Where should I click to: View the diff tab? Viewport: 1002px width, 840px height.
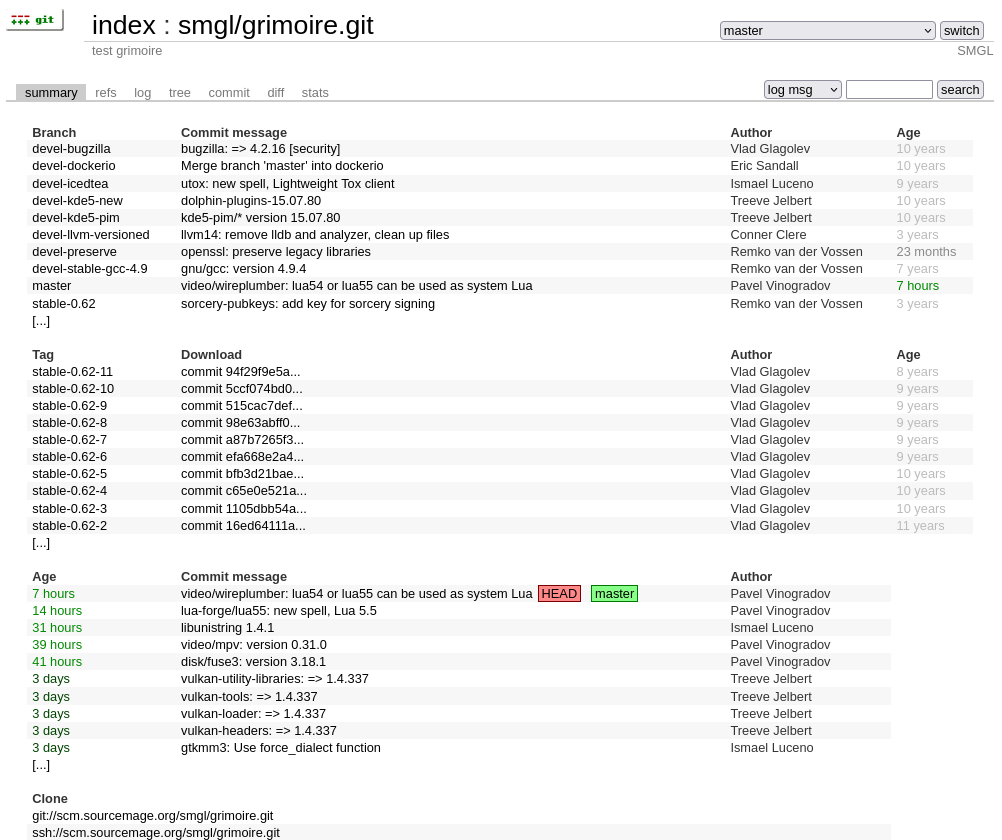[x=275, y=93]
